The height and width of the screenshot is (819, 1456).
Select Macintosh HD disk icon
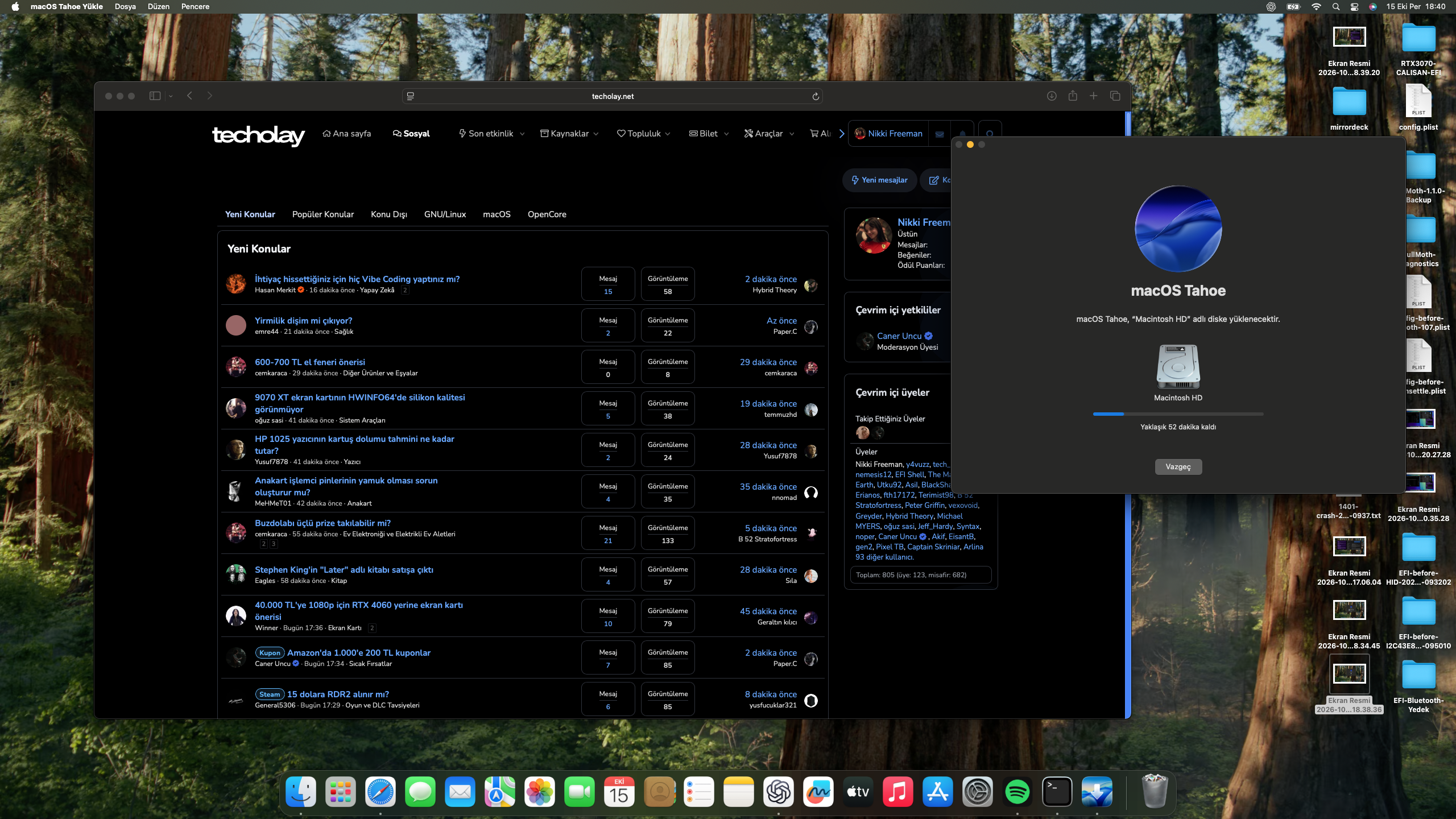point(1178,367)
